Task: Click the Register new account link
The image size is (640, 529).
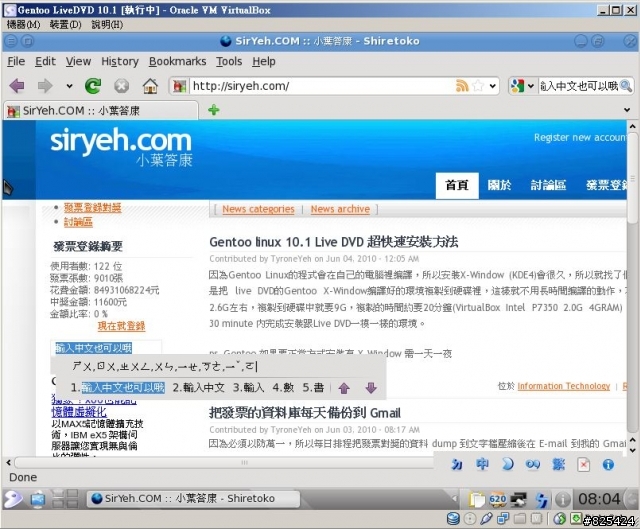Action: 580,138
